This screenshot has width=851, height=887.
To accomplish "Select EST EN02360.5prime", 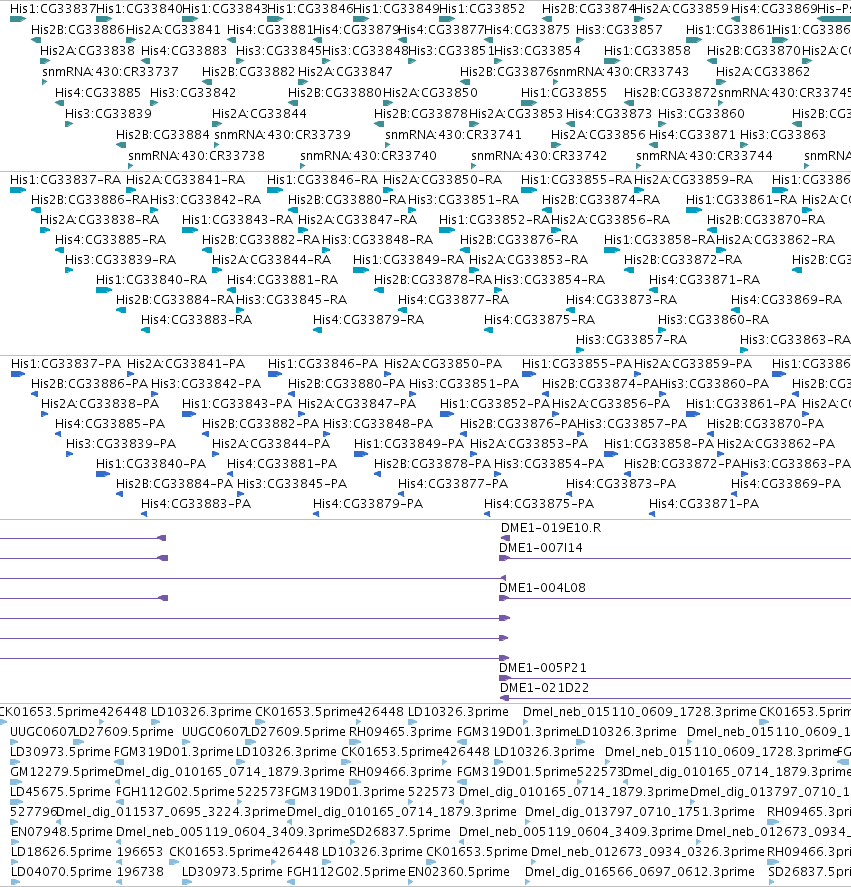I will click(459, 872).
